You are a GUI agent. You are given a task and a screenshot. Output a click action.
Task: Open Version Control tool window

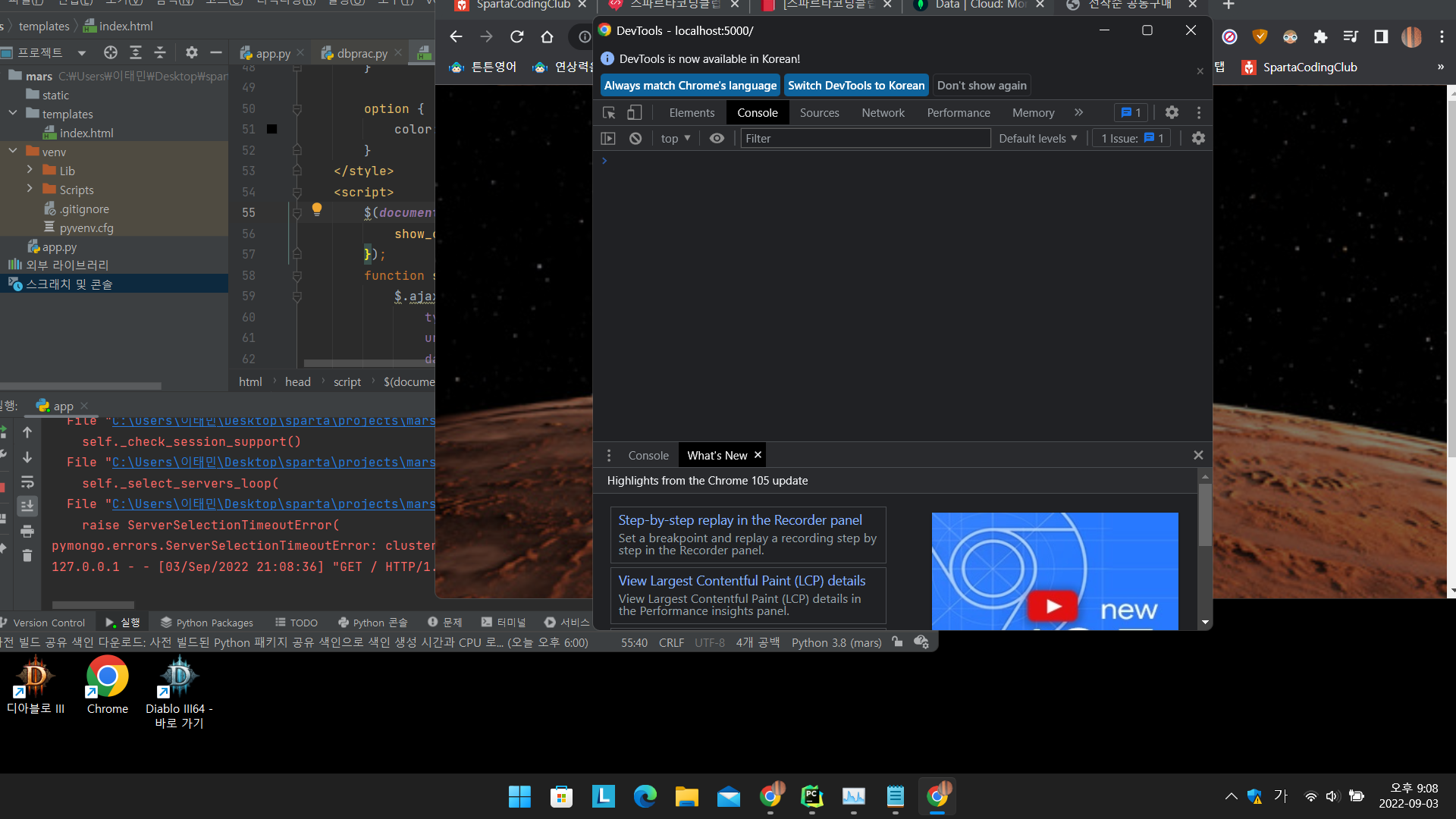pos(44,623)
